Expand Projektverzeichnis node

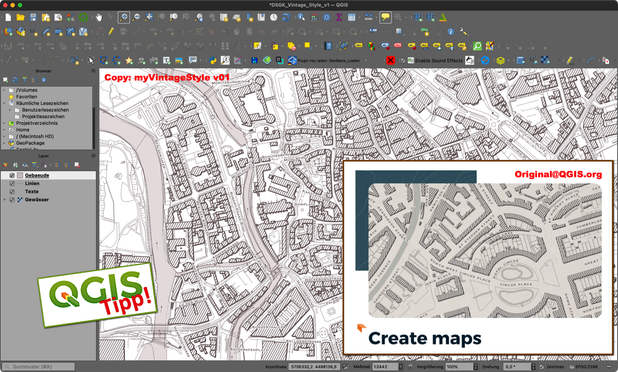point(4,123)
